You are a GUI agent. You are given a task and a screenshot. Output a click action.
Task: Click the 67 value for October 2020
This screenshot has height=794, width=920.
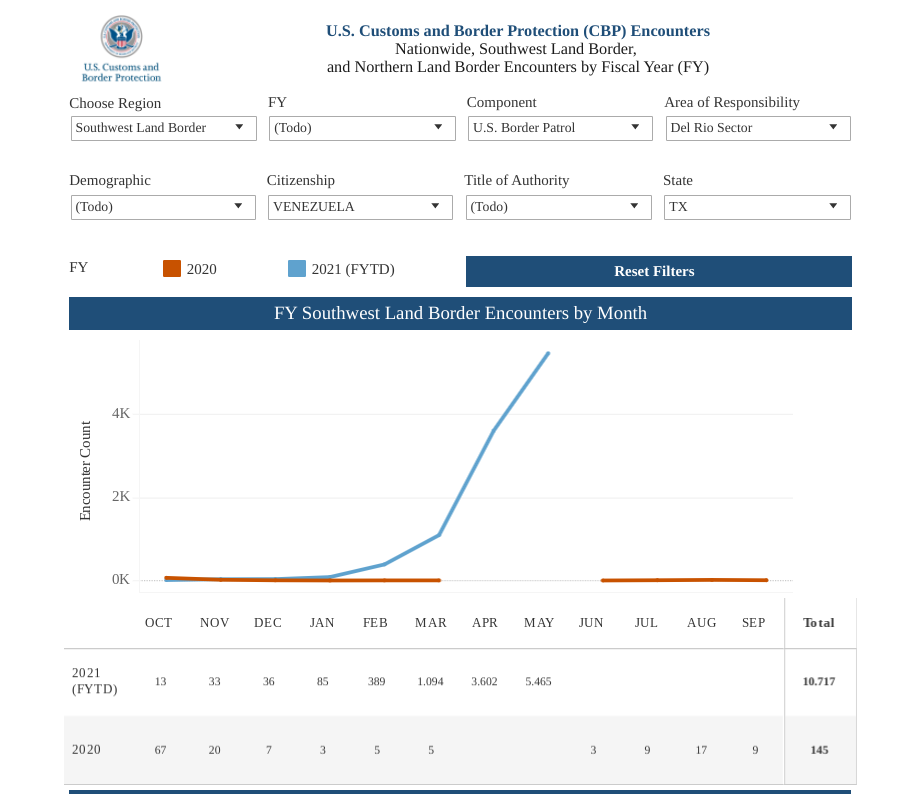[x=160, y=750]
